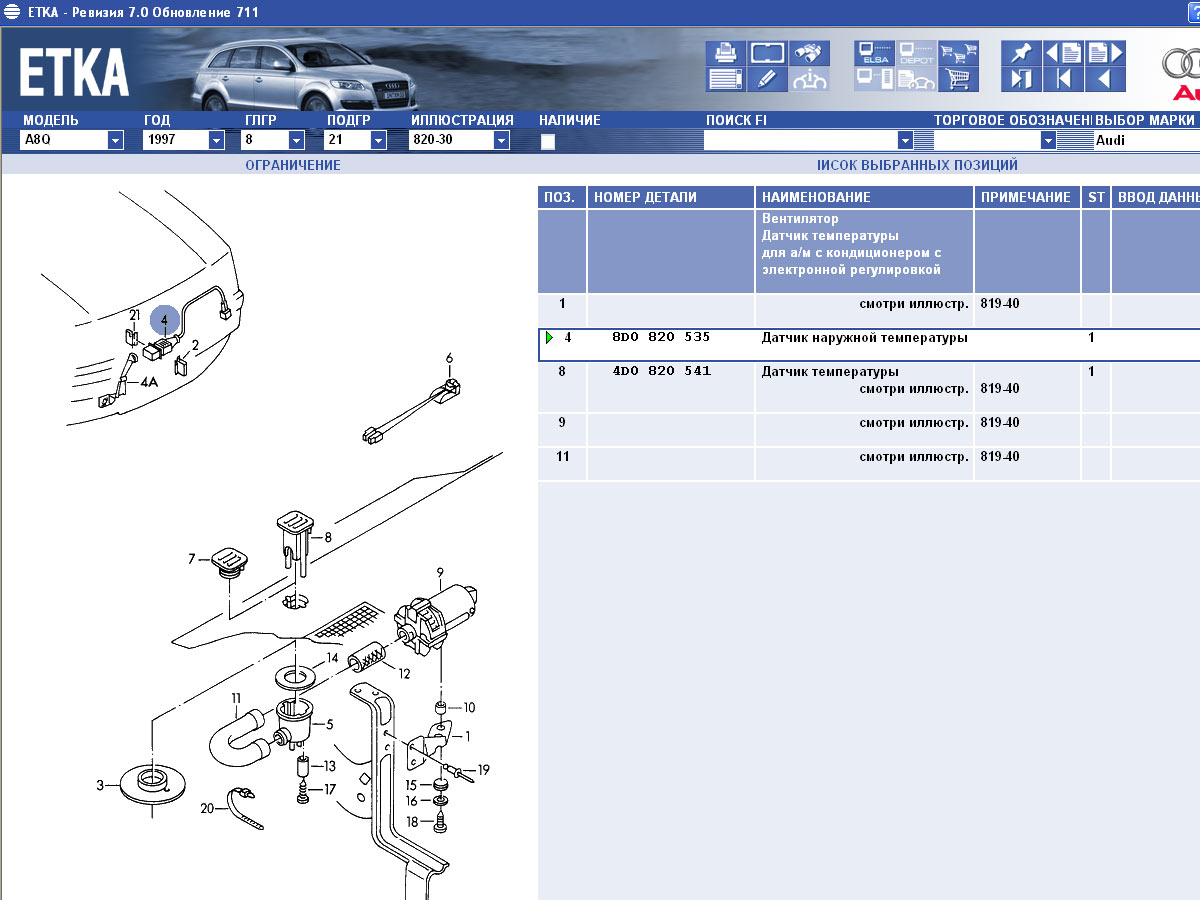Image resolution: width=1200 pixels, height=900 pixels.
Task: Click the exit door icon
Action: coord(1020,79)
